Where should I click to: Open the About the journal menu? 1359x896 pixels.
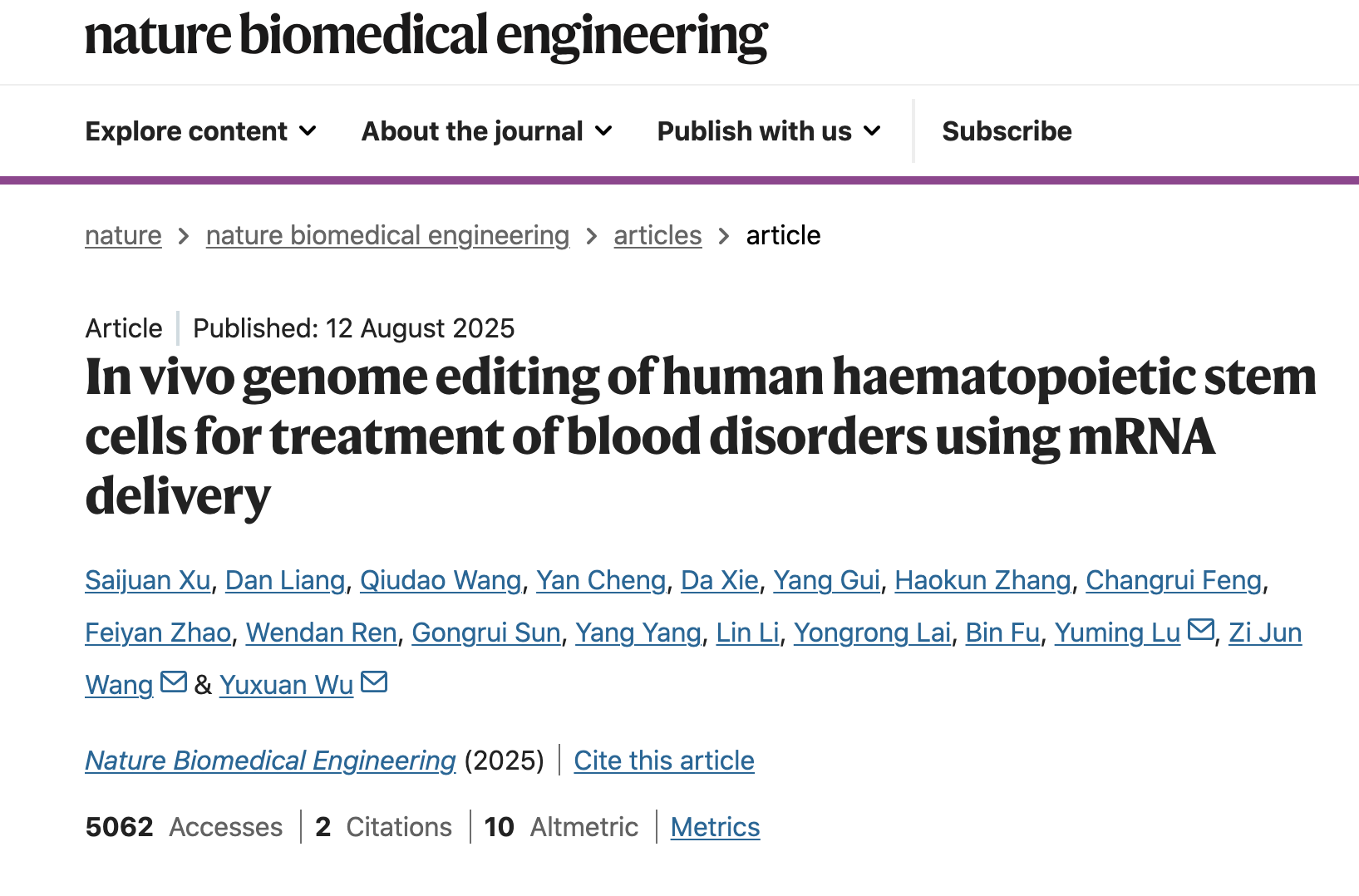coord(487,131)
